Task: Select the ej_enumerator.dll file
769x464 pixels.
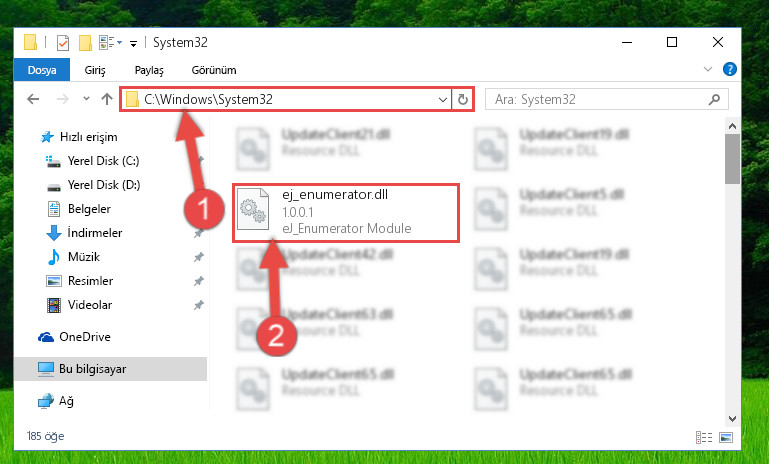Action: point(346,213)
